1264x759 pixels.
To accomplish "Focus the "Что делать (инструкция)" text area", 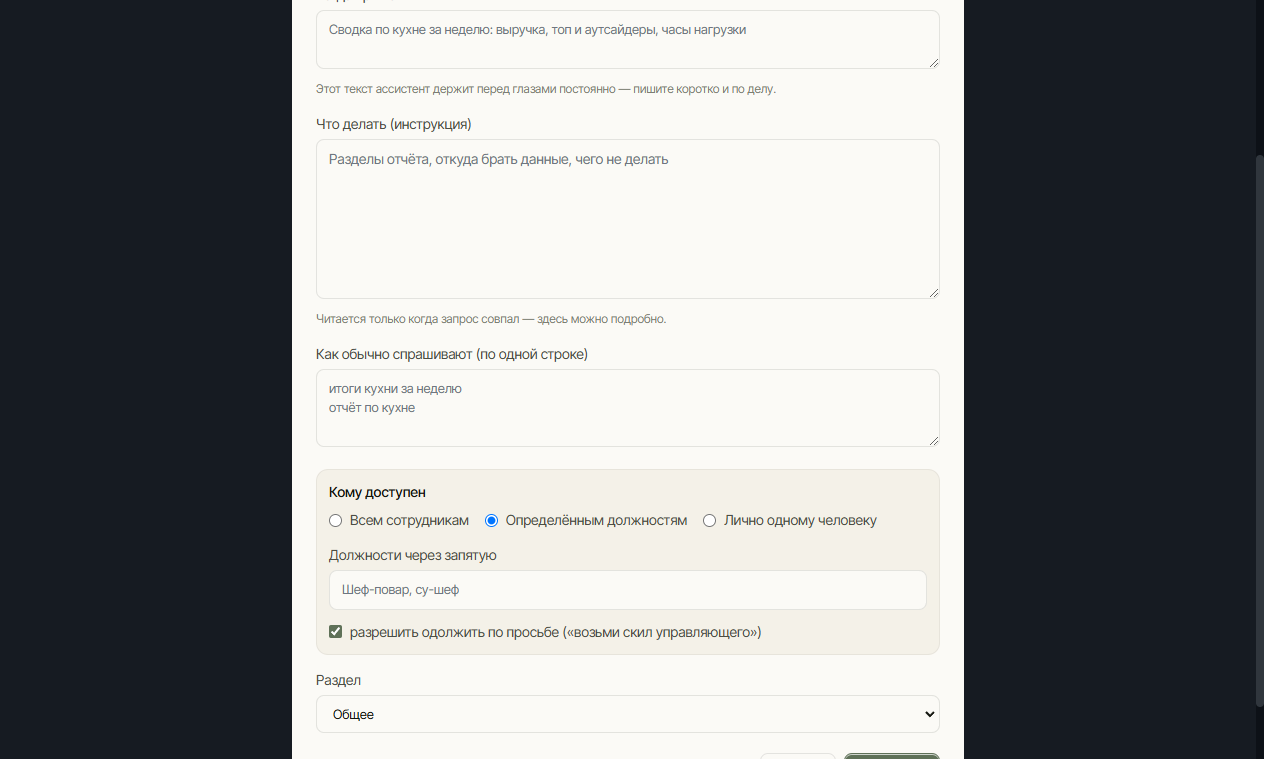I will coord(628,219).
